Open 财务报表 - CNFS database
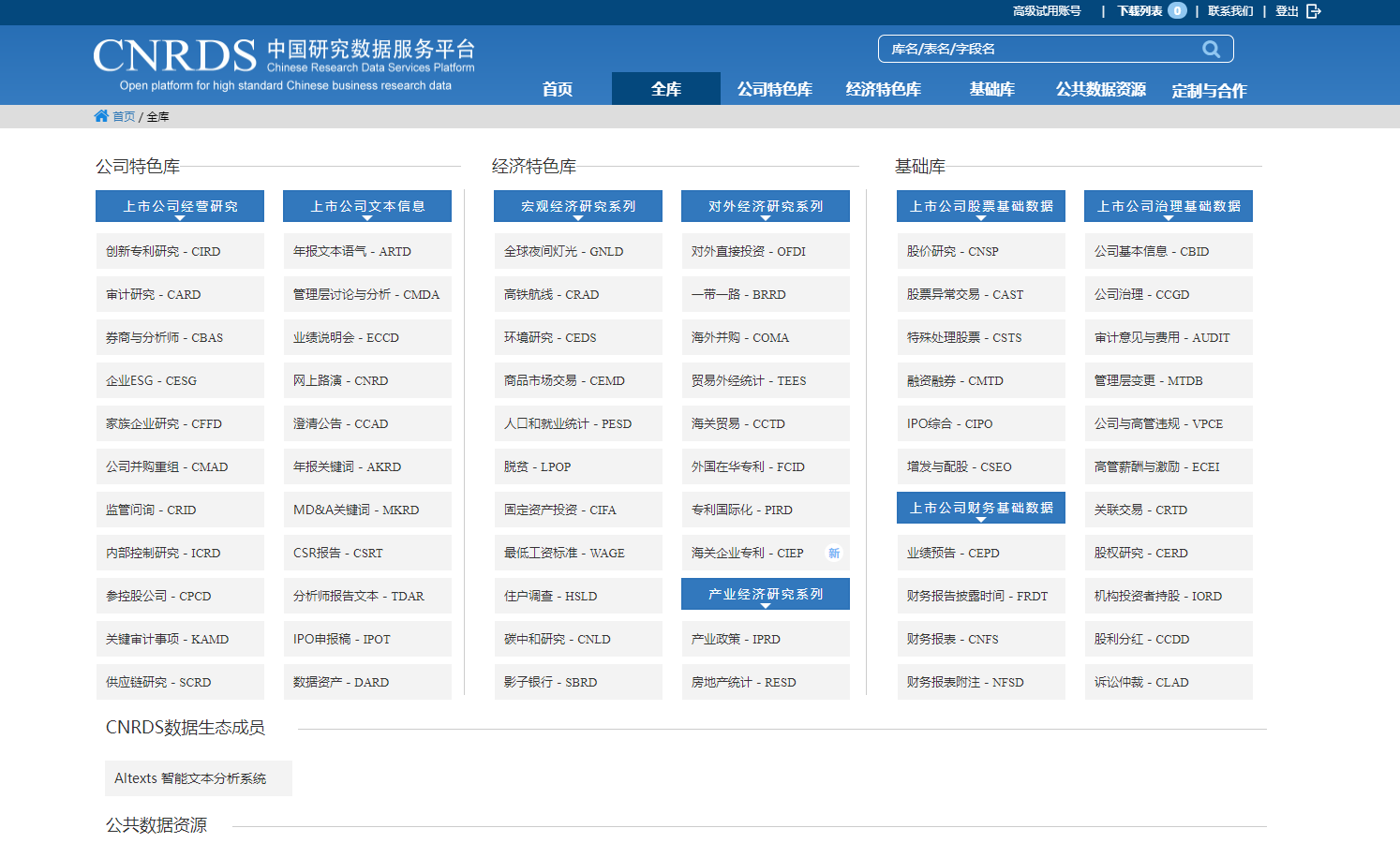 (981, 639)
